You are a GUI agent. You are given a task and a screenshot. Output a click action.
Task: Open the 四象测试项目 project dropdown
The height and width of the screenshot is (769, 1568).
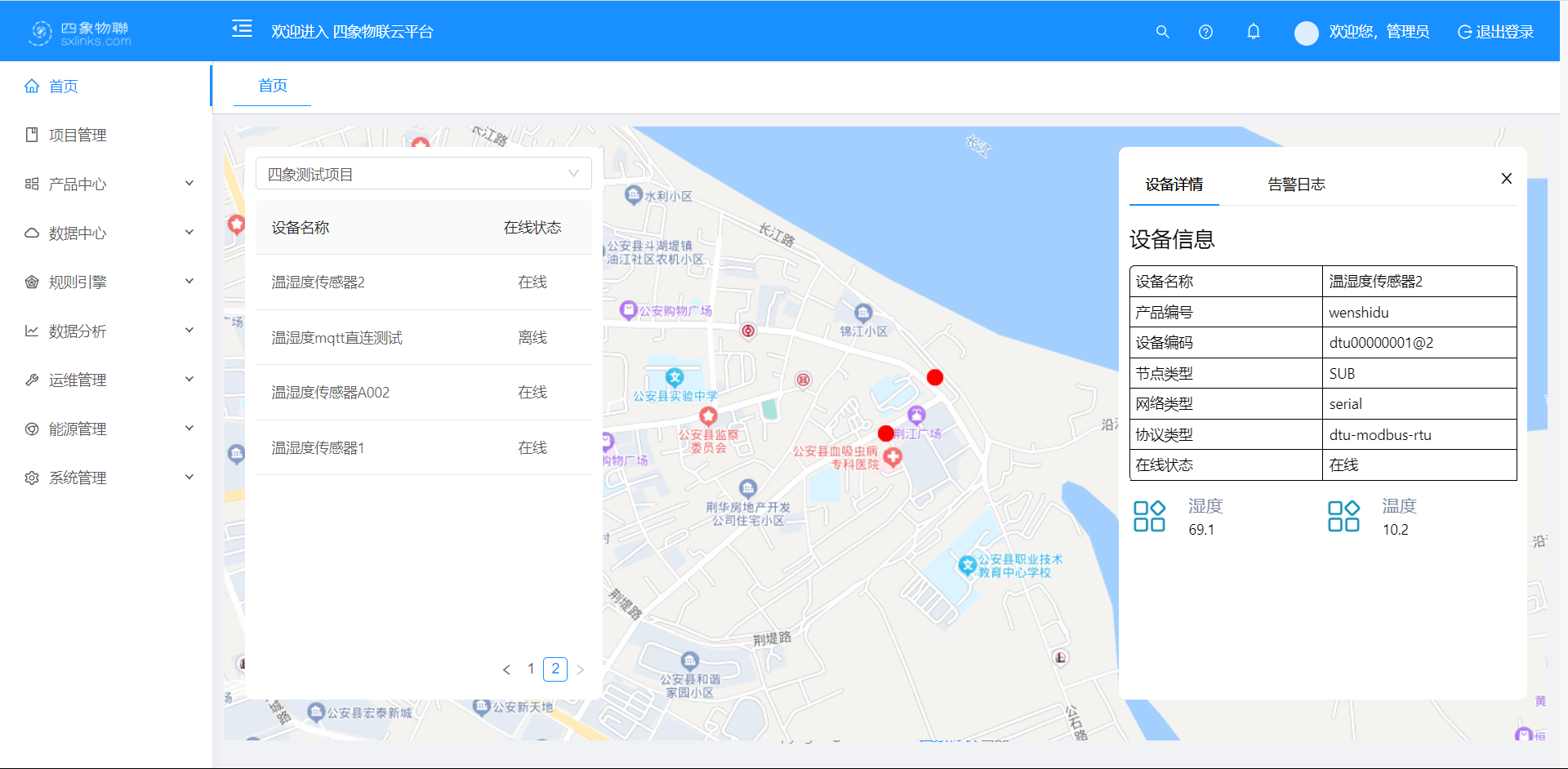[424, 173]
